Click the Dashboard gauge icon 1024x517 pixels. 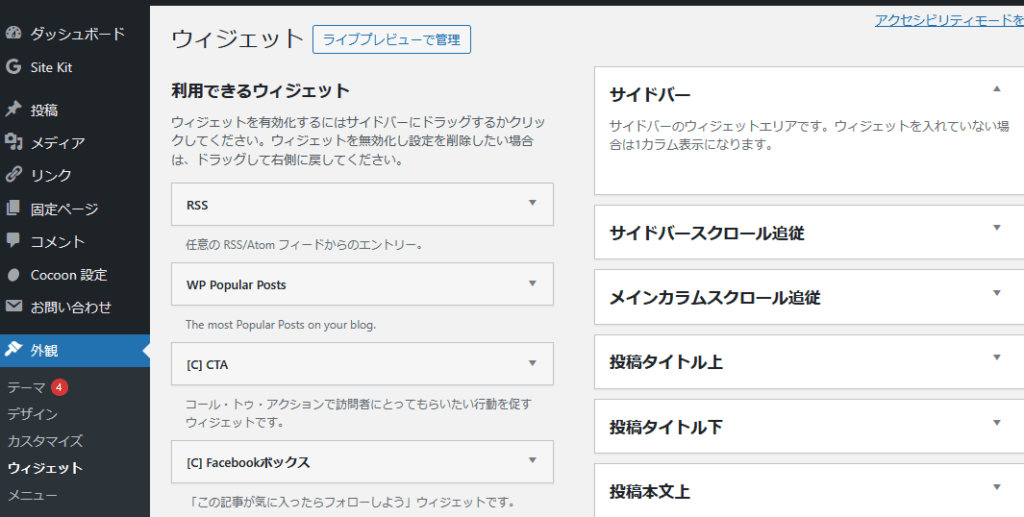click(13, 34)
